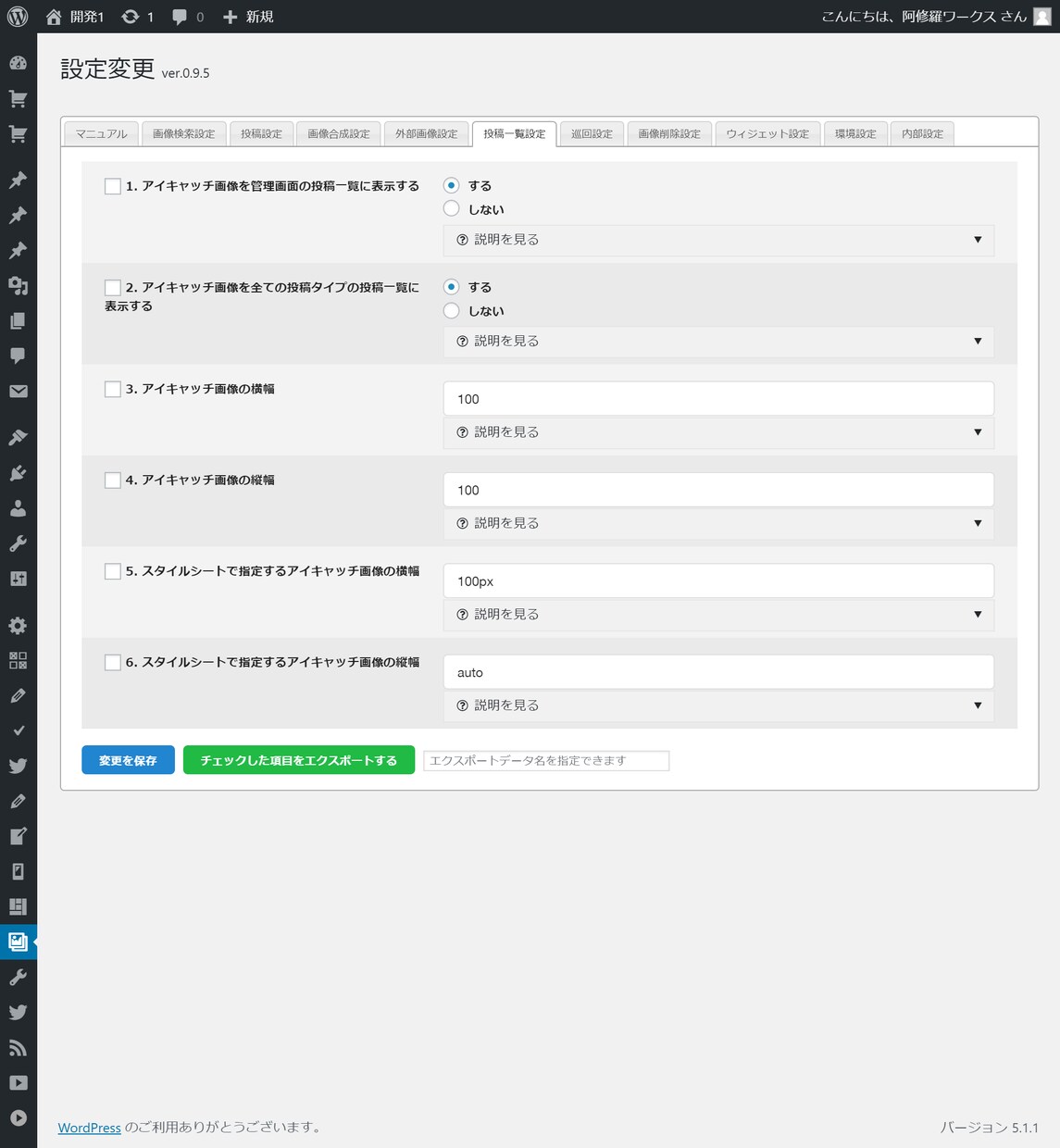Open the sidebar Comments speech bubble icon
Screen dimensions: 1060x1148
[x=18, y=356]
